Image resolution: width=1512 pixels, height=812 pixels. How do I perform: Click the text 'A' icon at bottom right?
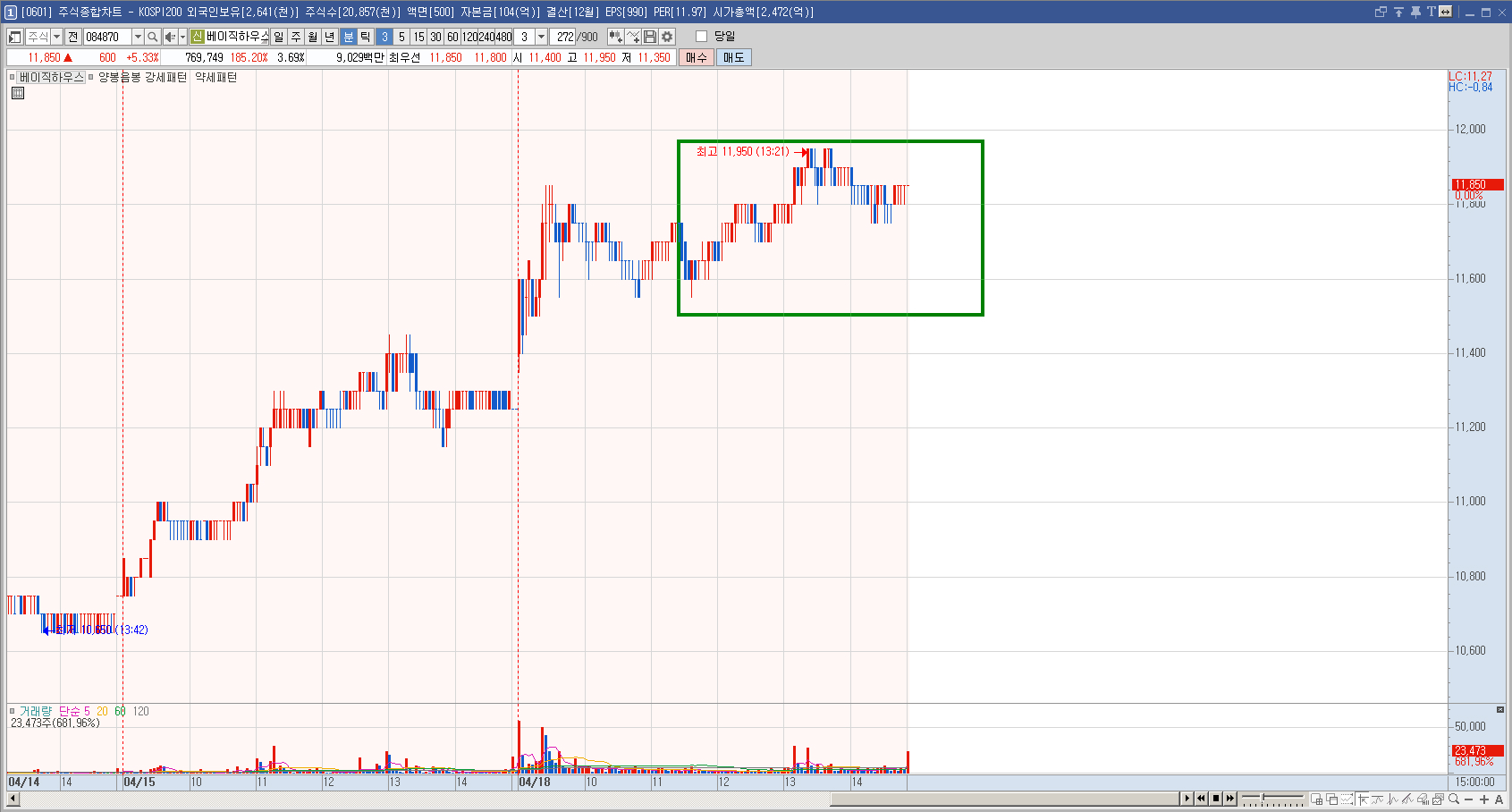(x=1499, y=799)
